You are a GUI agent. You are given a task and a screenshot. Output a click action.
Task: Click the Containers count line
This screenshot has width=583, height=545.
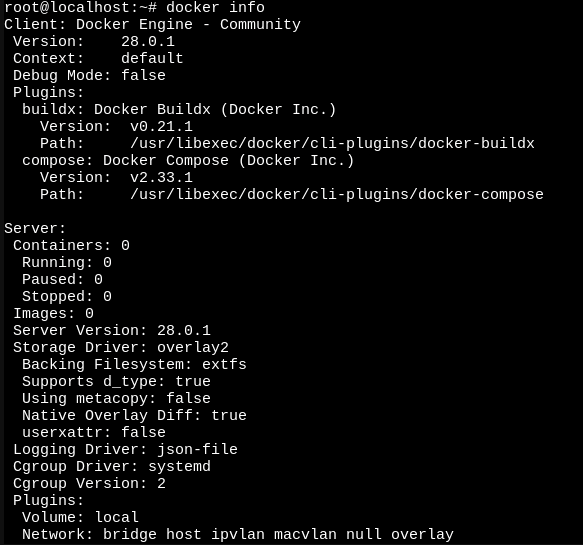point(71,245)
